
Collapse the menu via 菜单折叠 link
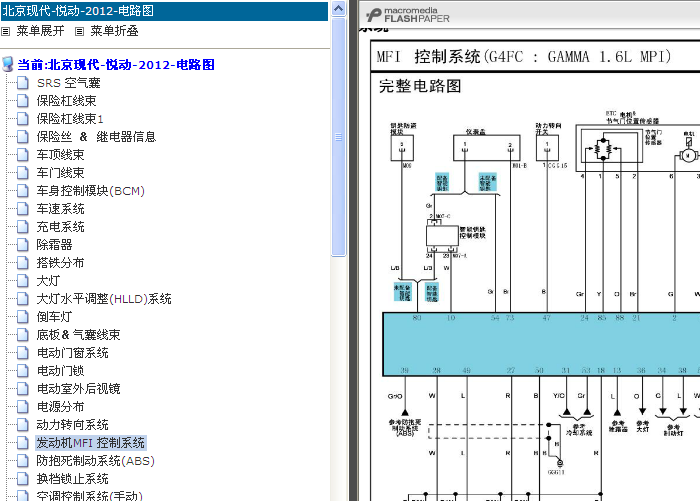pyautogui.click(x=114, y=31)
